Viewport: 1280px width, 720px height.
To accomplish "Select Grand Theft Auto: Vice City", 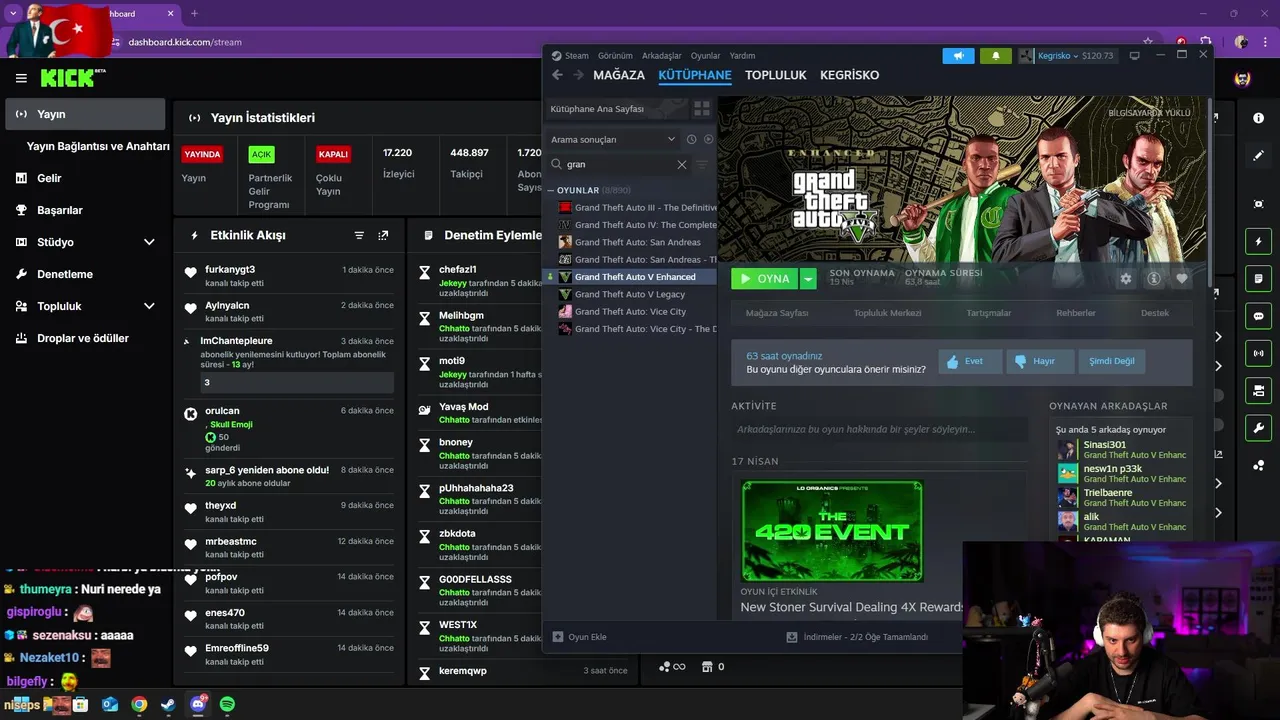I will [630, 311].
